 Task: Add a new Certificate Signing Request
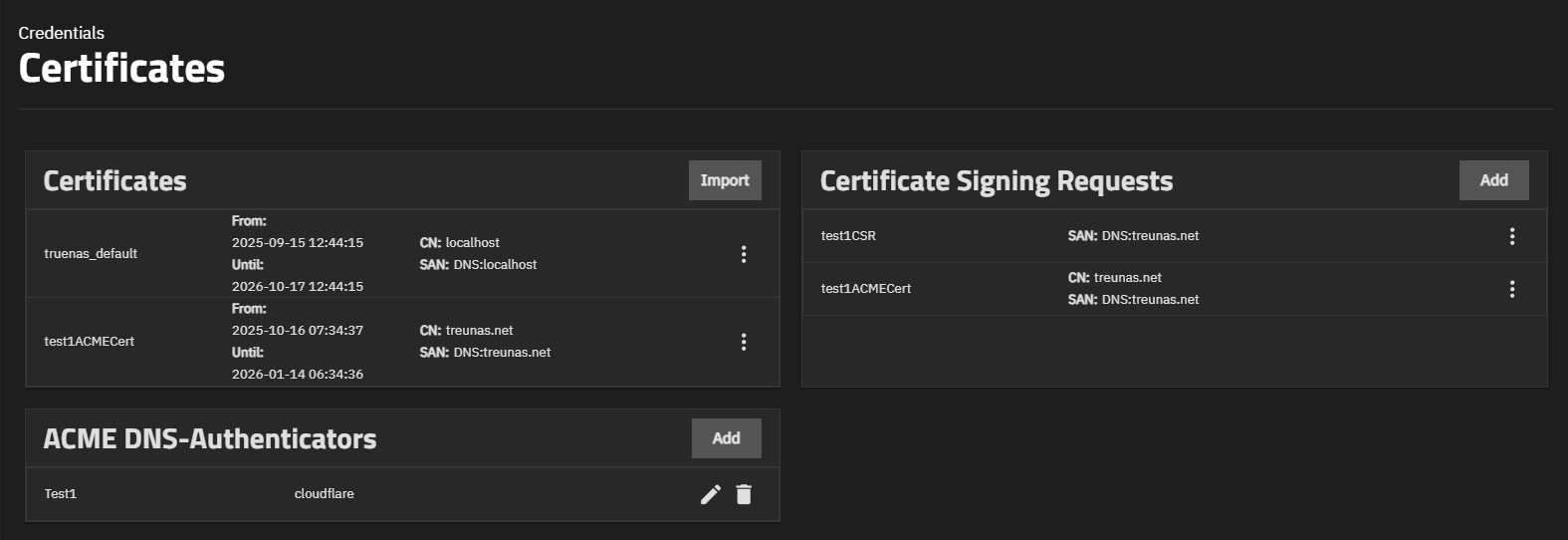click(x=1493, y=180)
